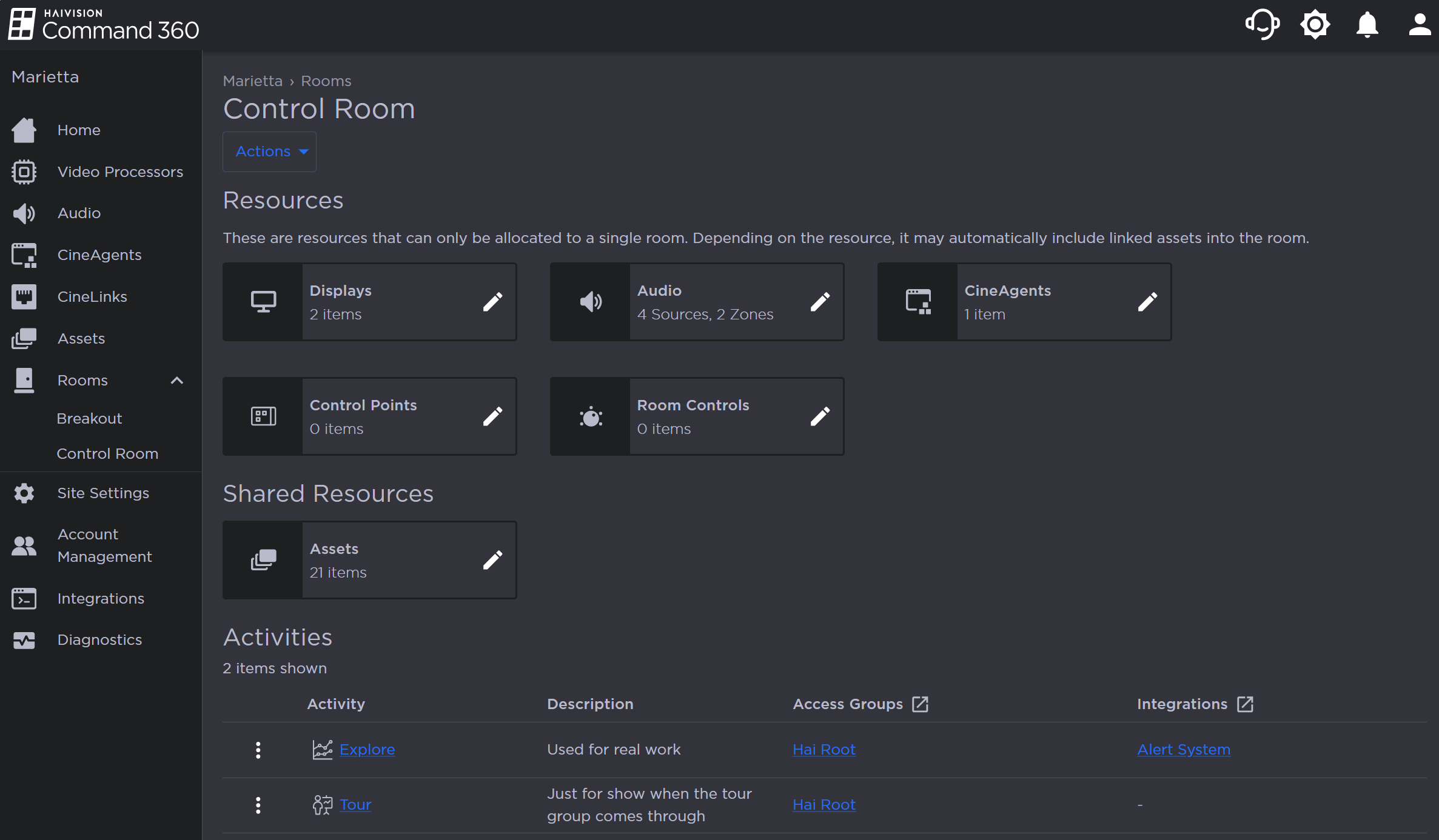Edit the Displays resource with pencil icon
1439x840 pixels.
click(x=492, y=302)
